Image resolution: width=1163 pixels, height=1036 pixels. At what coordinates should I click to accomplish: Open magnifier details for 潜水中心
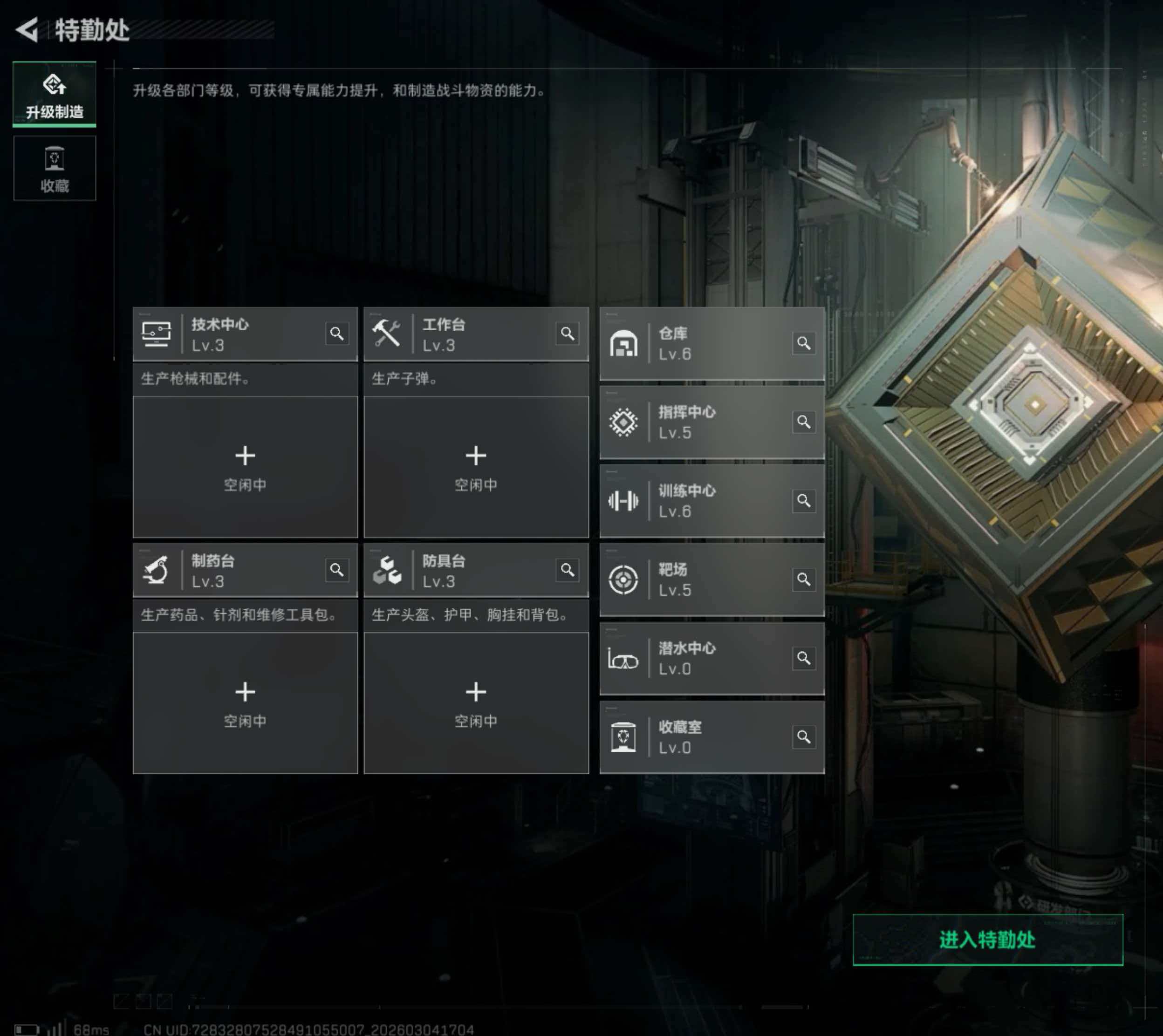[x=803, y=658]
